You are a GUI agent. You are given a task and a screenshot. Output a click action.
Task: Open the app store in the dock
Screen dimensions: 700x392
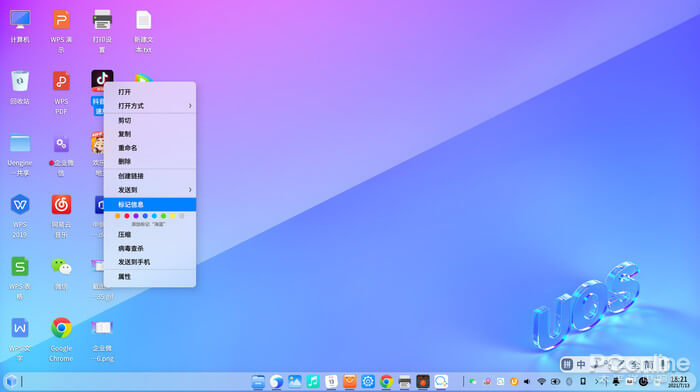point(350,382)
